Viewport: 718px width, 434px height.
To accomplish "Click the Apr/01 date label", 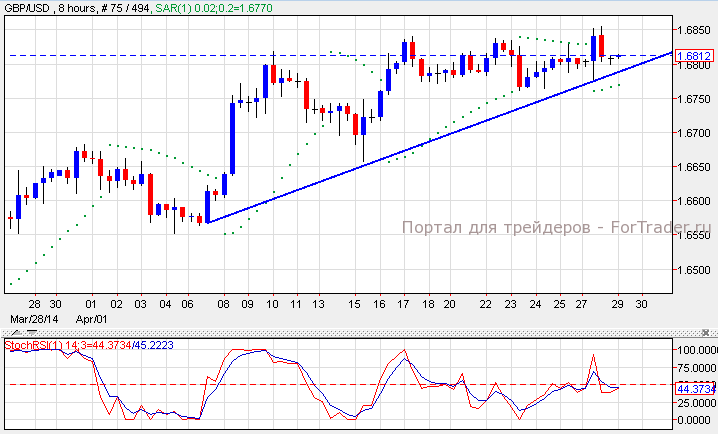I will tap(91, 319).
